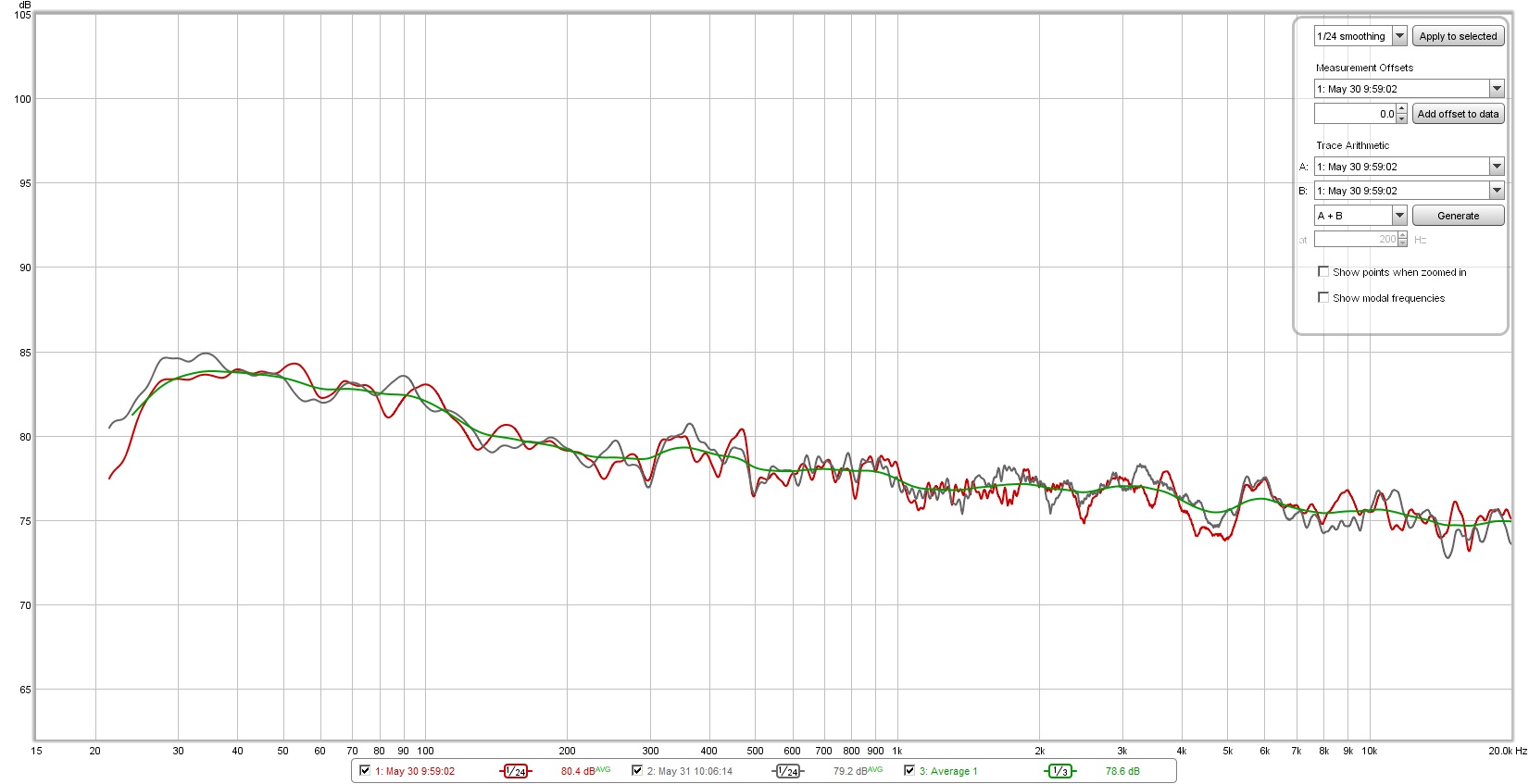Click the 1: May 30 9:59:02 legend label
Image resolution: width=1529 pixels, height=784 pixels.
pos(415,771)
